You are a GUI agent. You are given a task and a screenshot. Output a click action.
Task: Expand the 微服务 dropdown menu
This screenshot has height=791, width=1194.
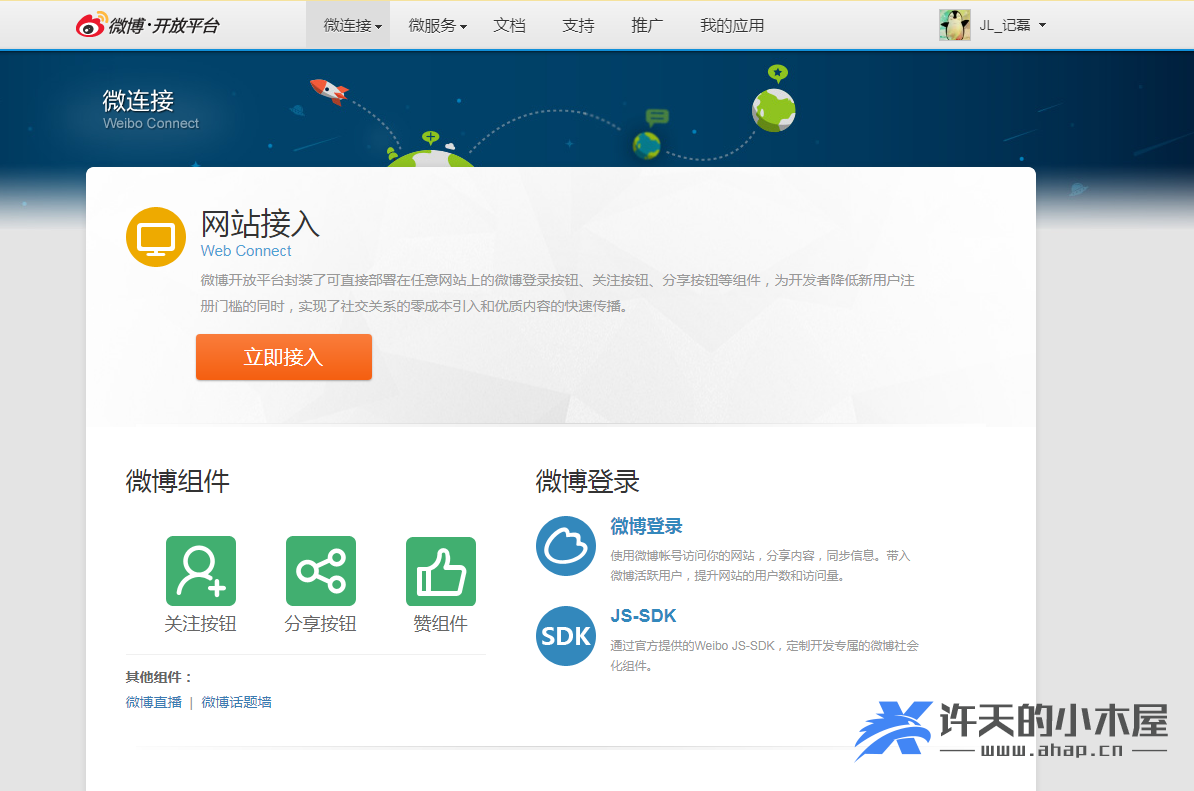click(437, 25)
